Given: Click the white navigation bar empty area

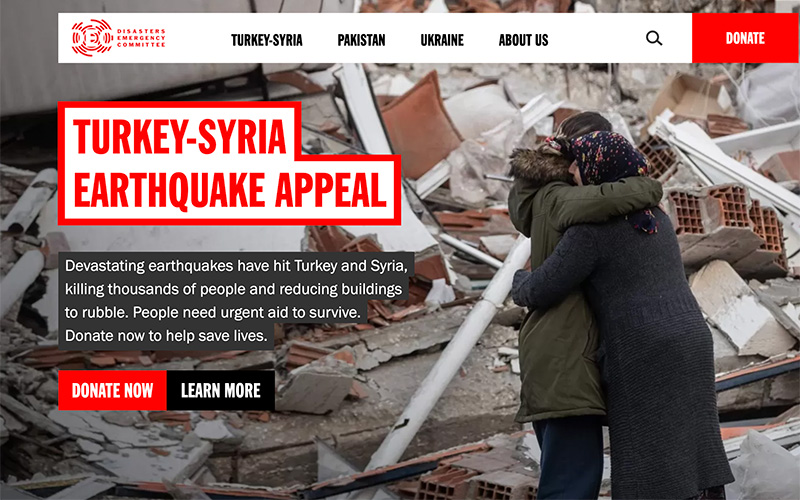Looking at the screenshot, I should 597,38.
